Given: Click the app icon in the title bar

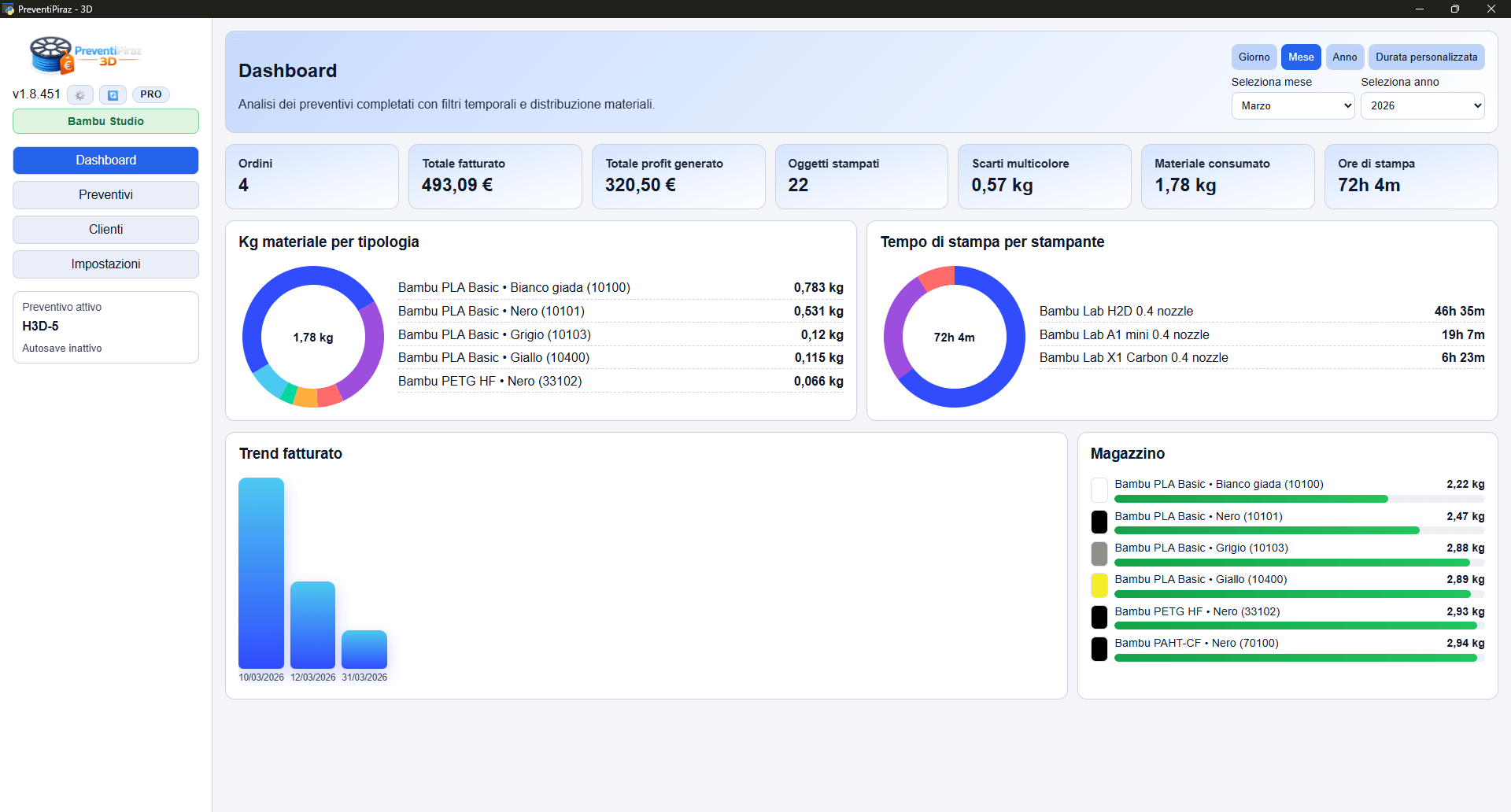Looking at the screenshot, I should pyautogui.click(x=9, y=9).
